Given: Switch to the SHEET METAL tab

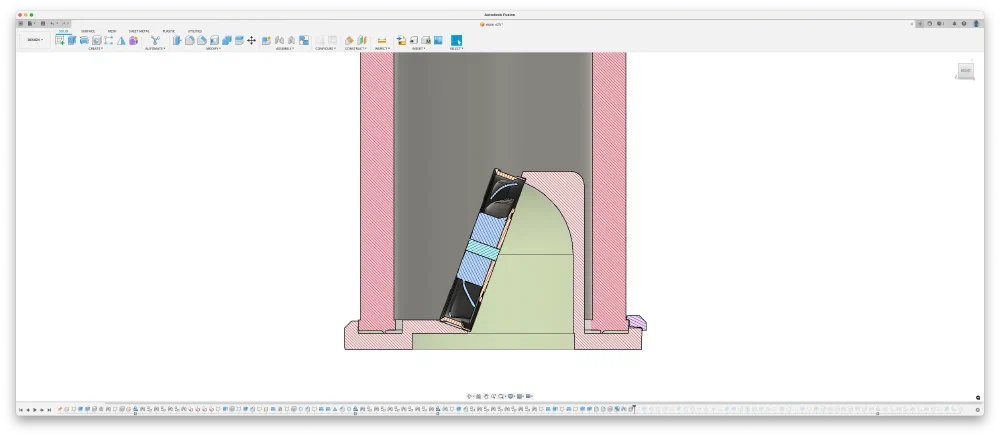Looking at the screenshot, I should [139, 31].
